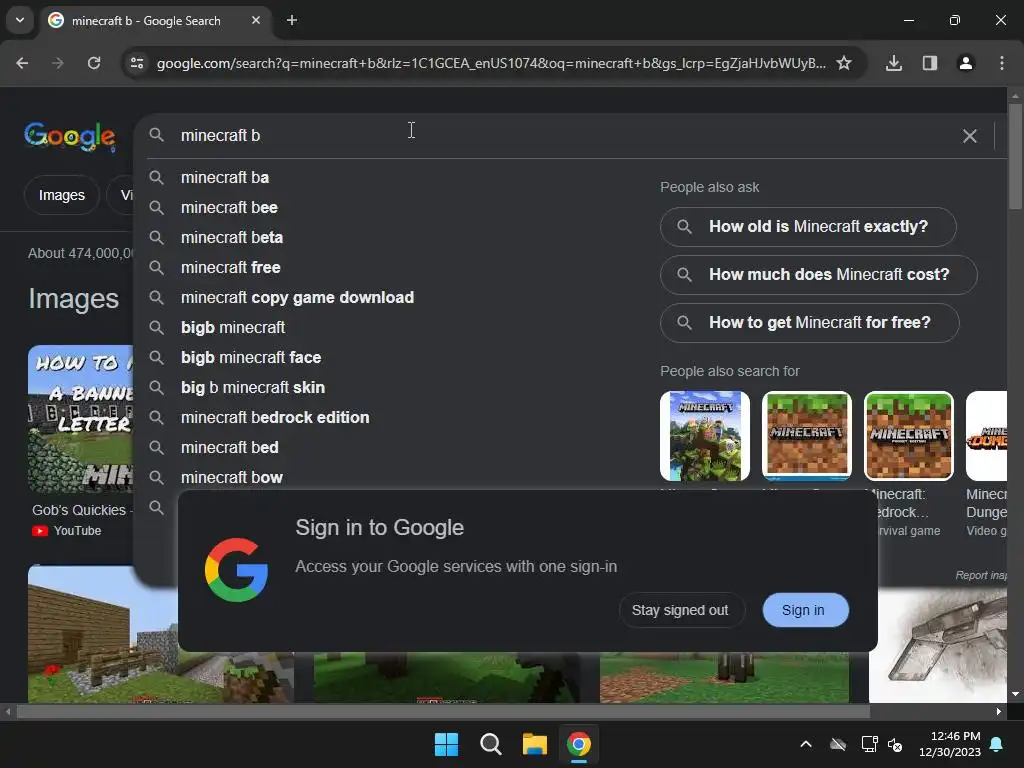Click the network display tray icon
1024x768 pixels.
pos(869,744)
